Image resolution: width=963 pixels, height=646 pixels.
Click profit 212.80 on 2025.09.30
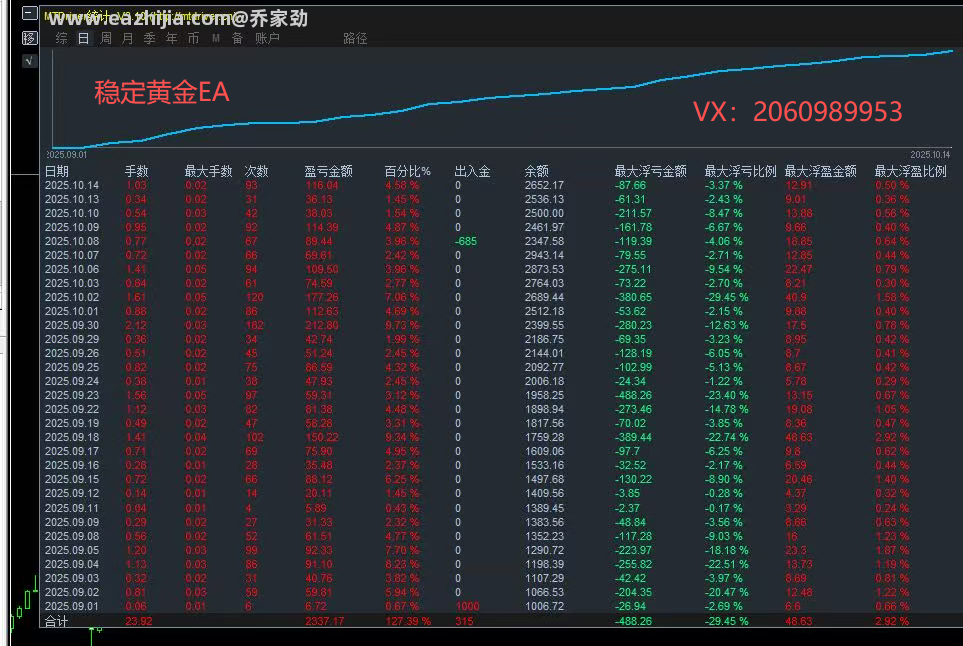coord(322,325)
